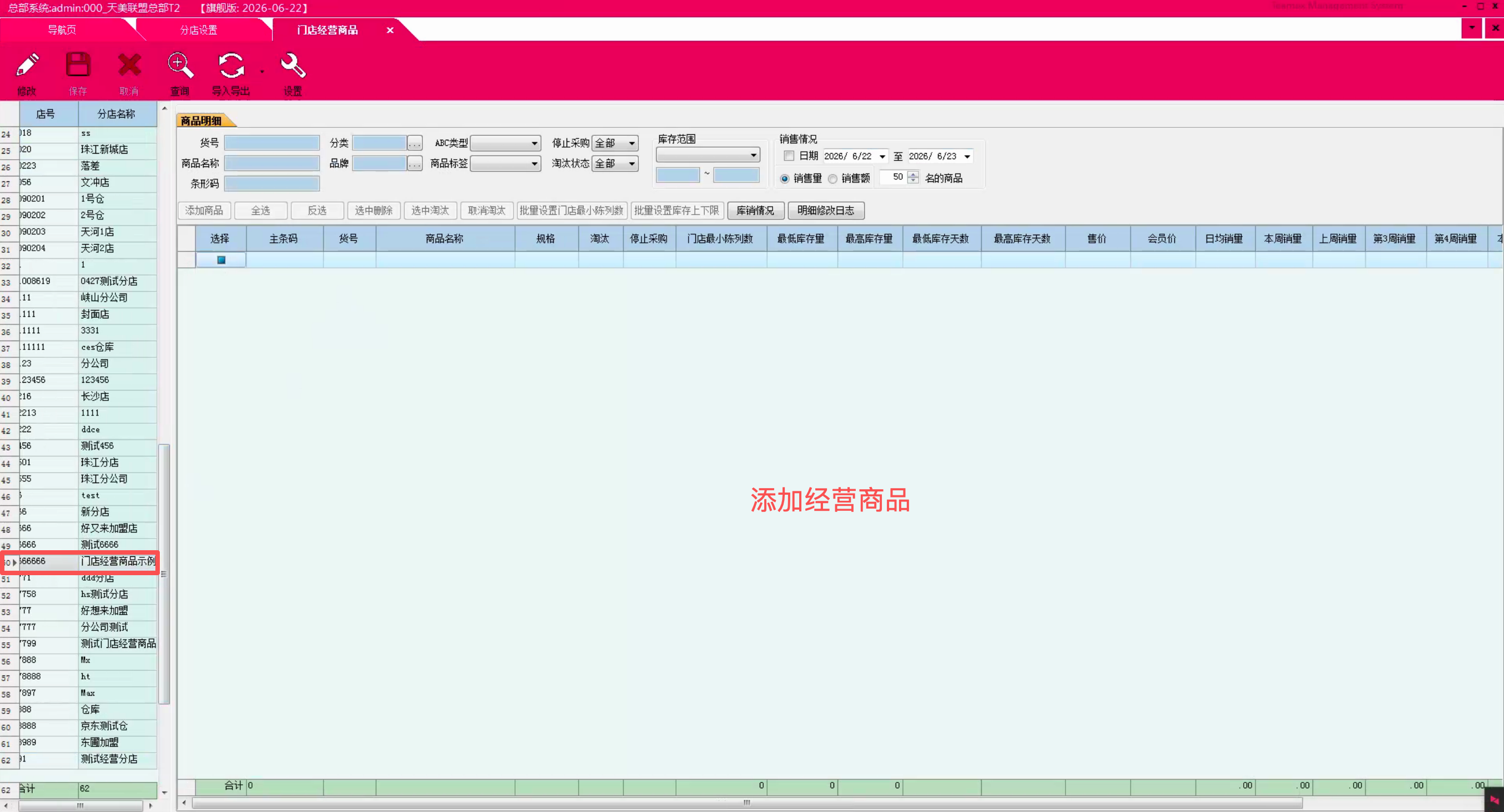Switch to the 导航页 tab
The width and height of the screenshot is (1504, 812).
(62, 30)
